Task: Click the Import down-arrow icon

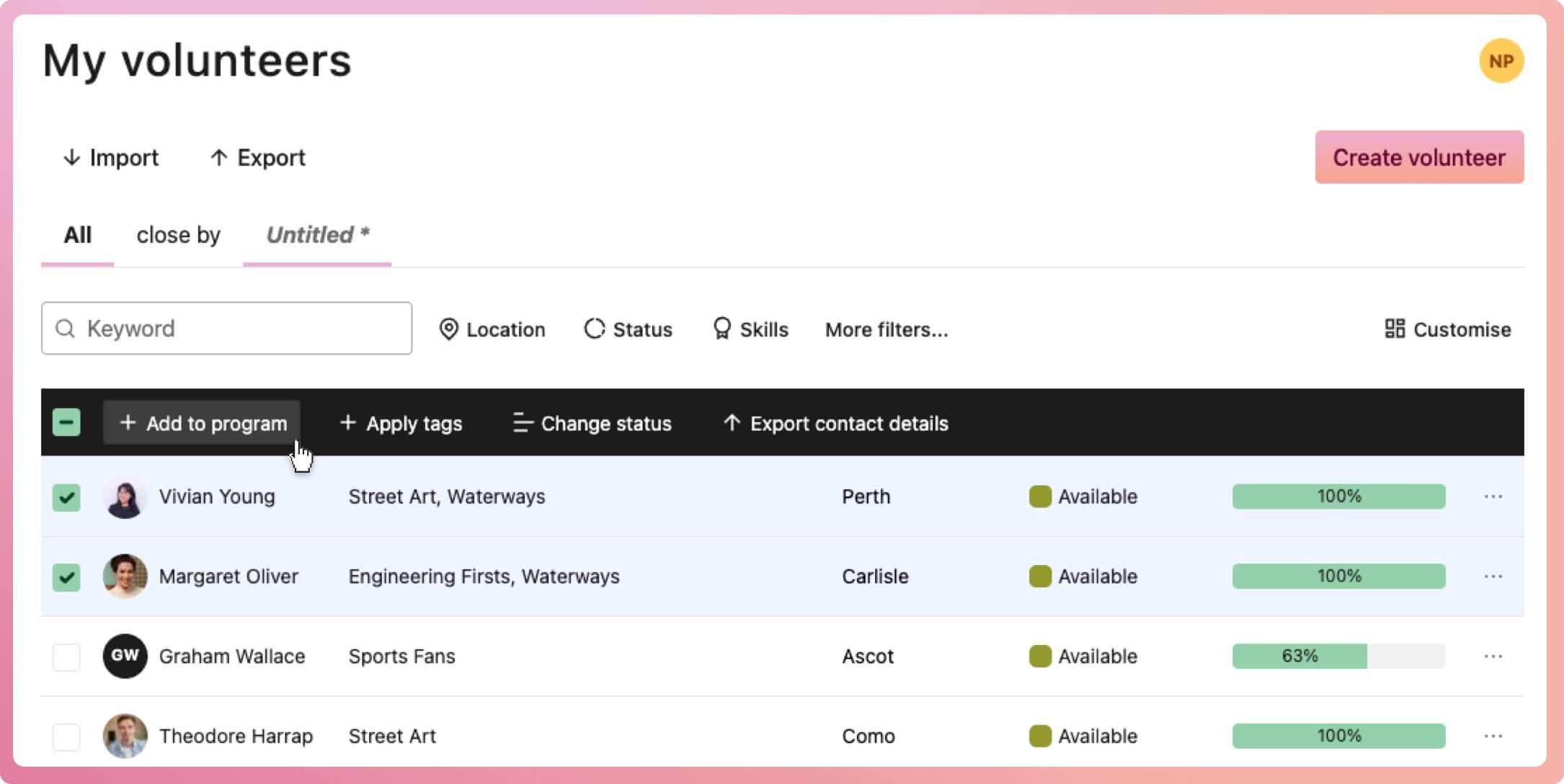Action: click(x=71, y=158)
